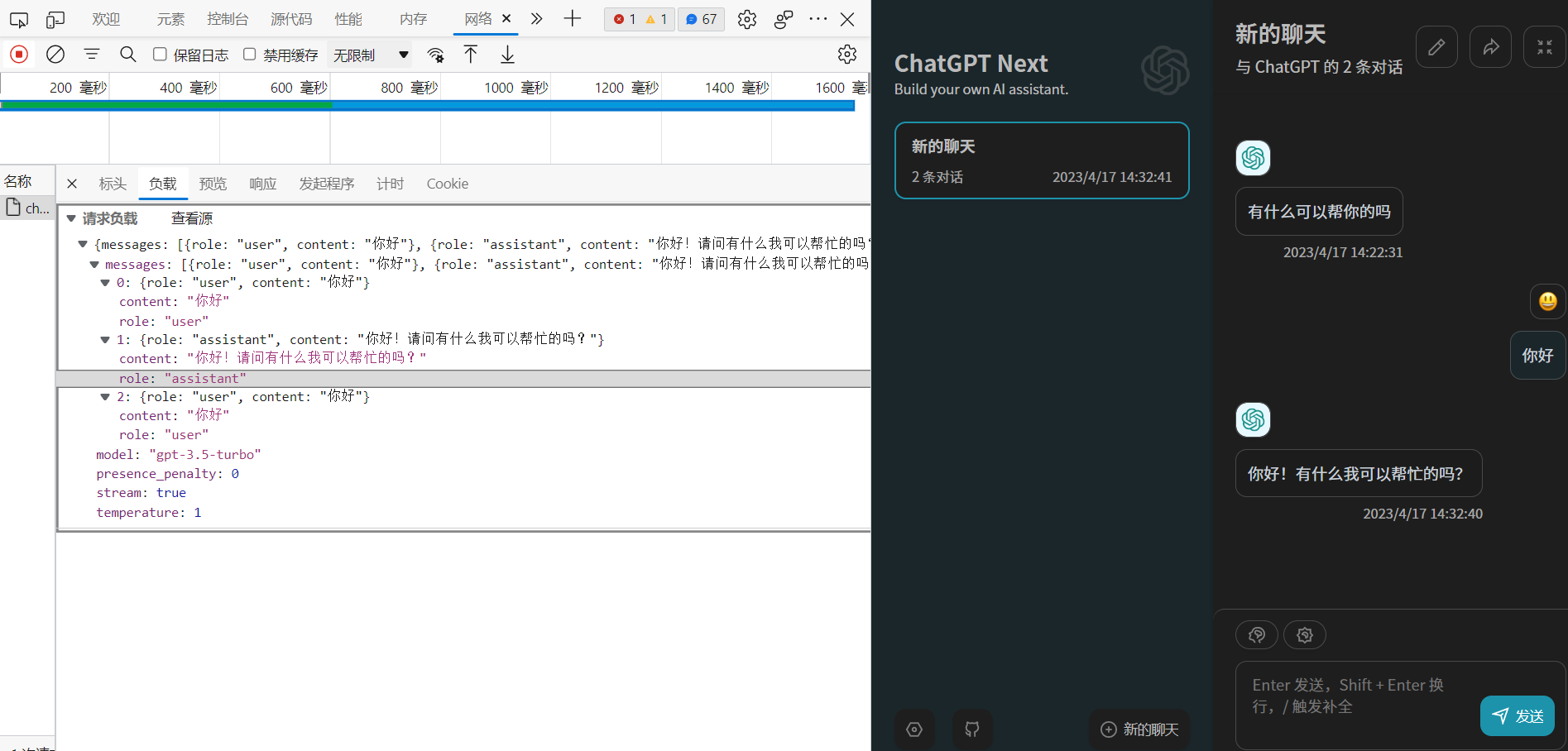This screenshot has height=751, width=1568.
Task: Open the 元素 DevTools tab
Action: tap(171, 19)
